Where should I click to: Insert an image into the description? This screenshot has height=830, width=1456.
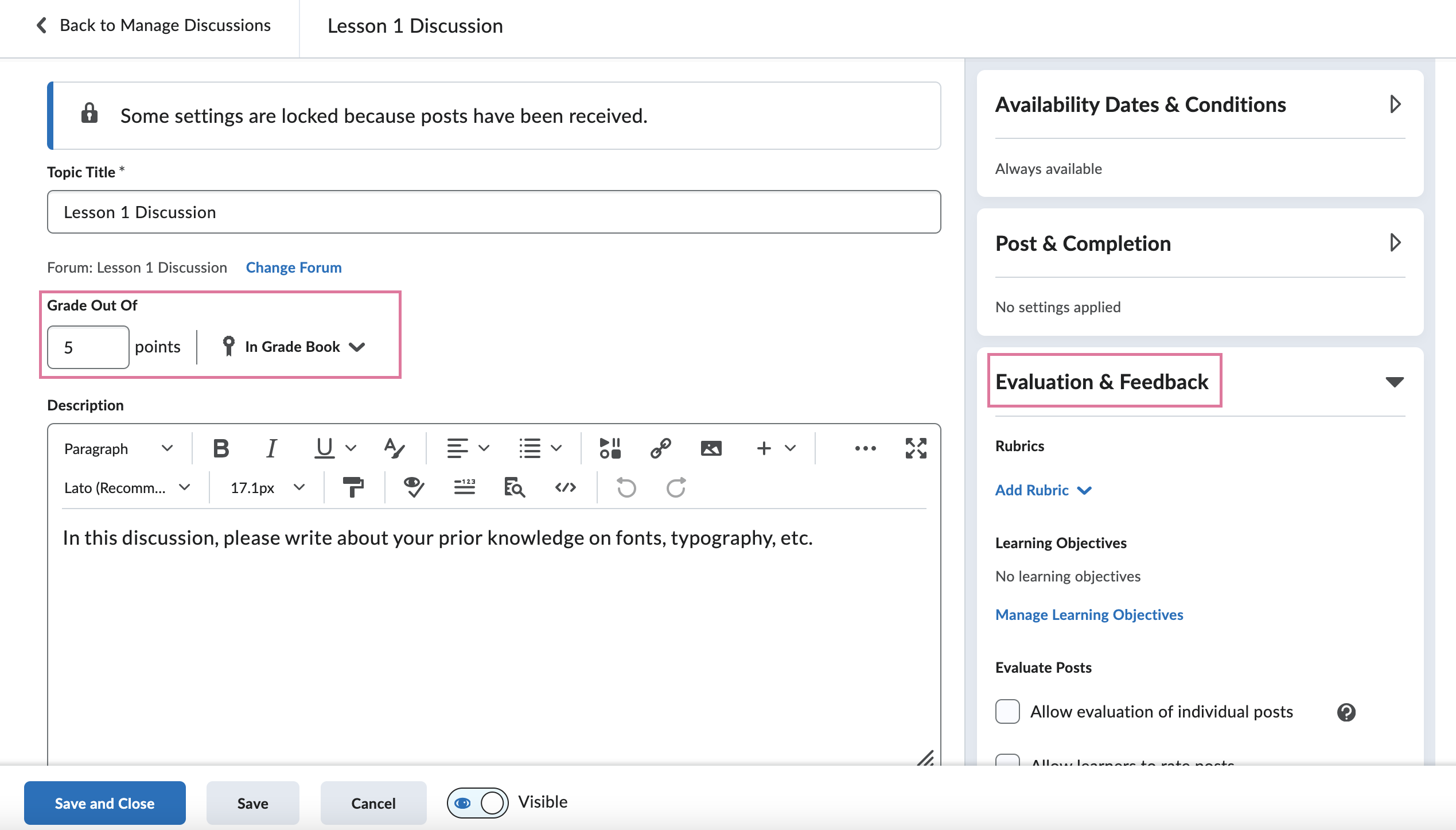click(711, 448)
